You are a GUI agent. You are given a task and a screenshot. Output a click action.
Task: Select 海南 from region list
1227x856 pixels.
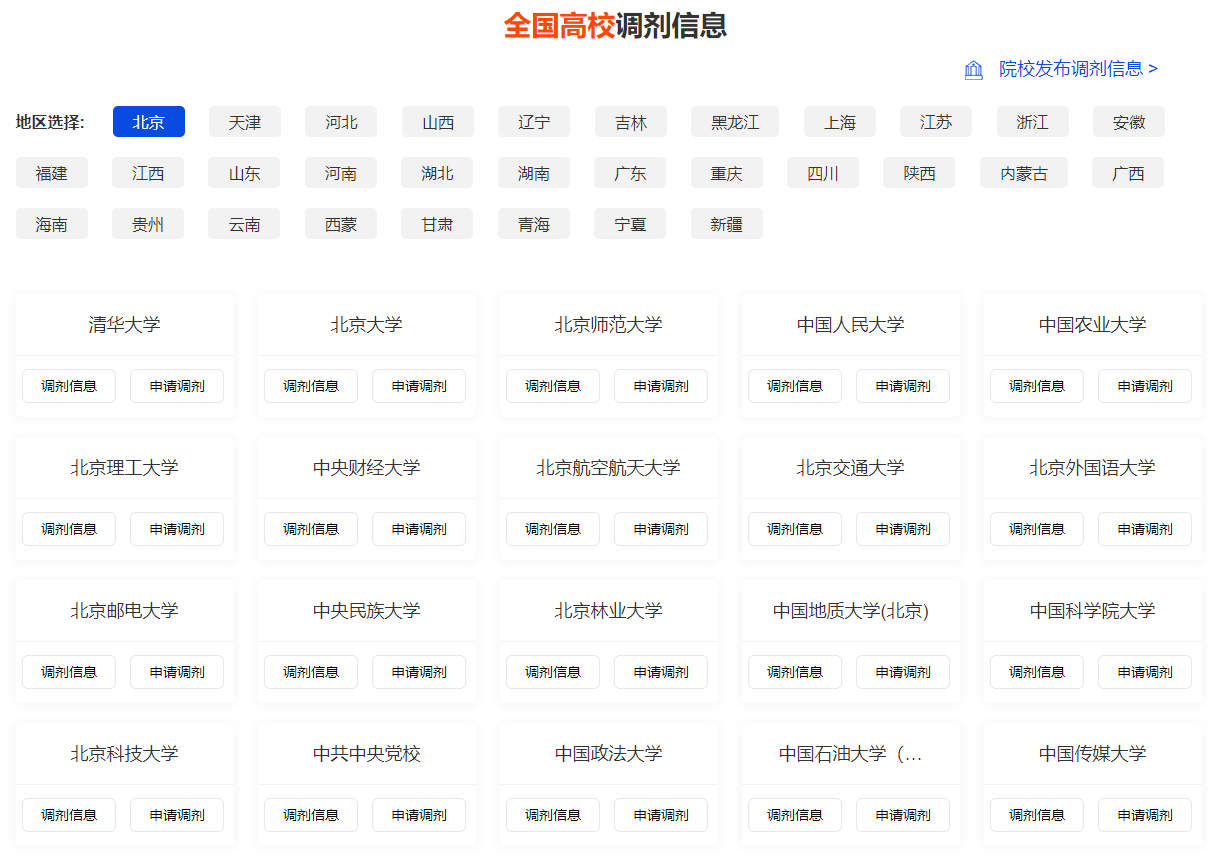click(x=52, y=224)
